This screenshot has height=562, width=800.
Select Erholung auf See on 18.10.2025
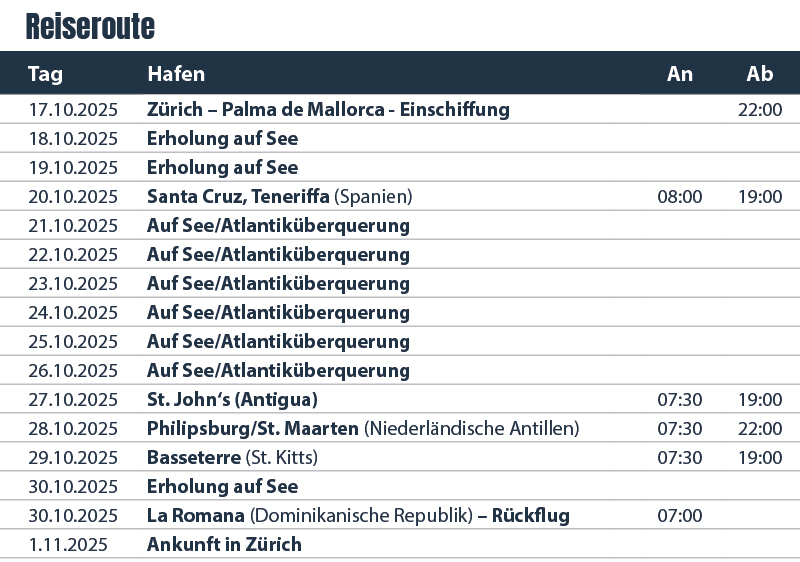(222, 139)
